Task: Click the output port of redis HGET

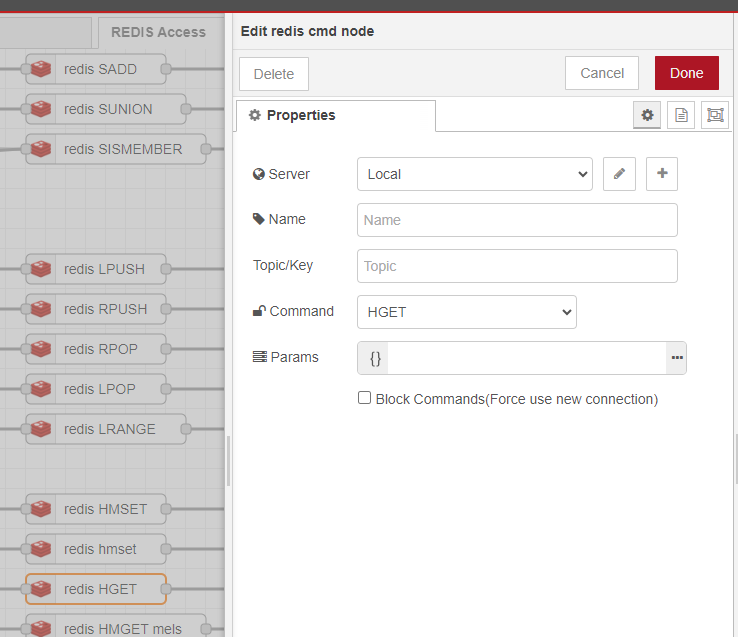Action: (166, 589)
